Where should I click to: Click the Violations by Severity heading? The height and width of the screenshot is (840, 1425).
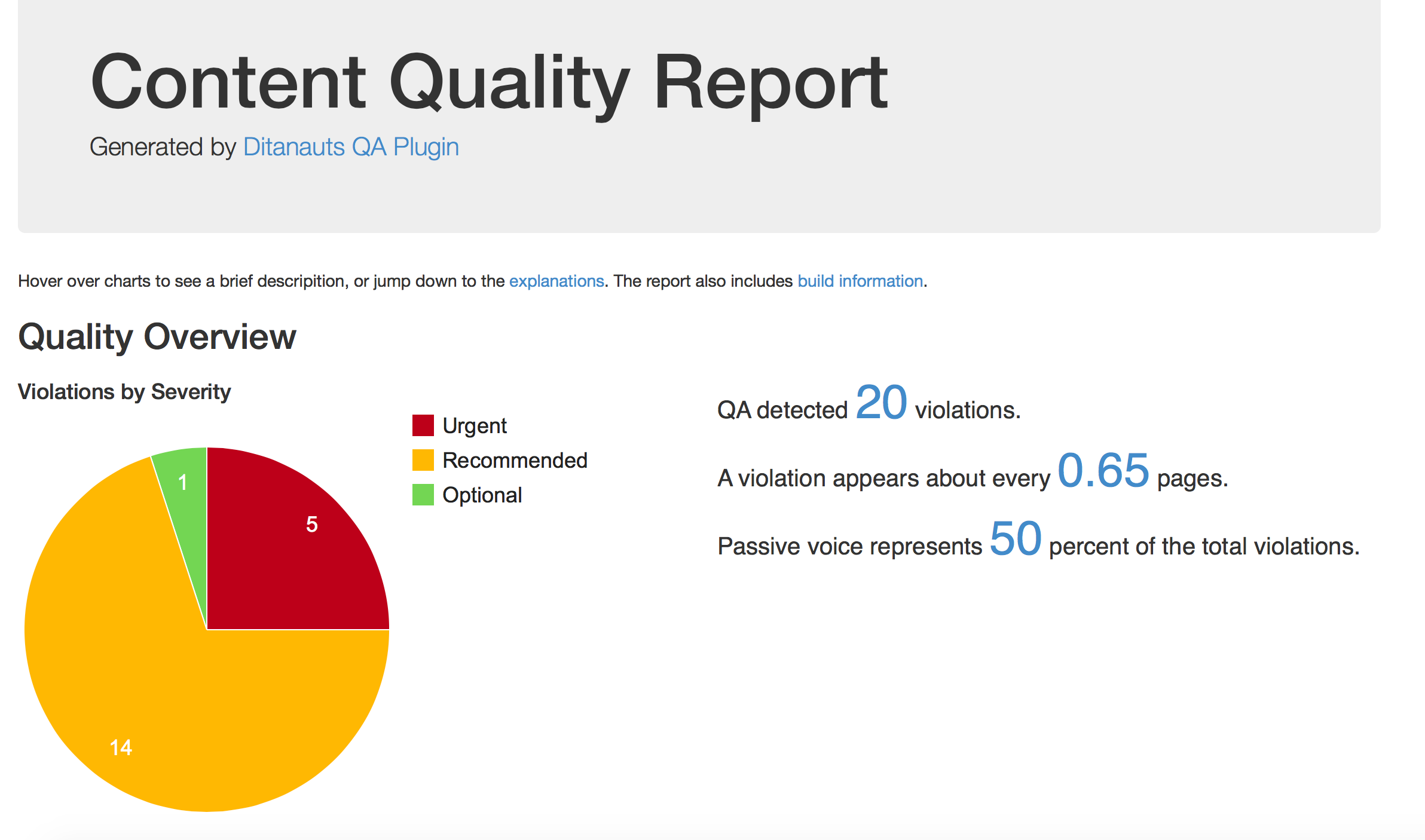(124, 392)
